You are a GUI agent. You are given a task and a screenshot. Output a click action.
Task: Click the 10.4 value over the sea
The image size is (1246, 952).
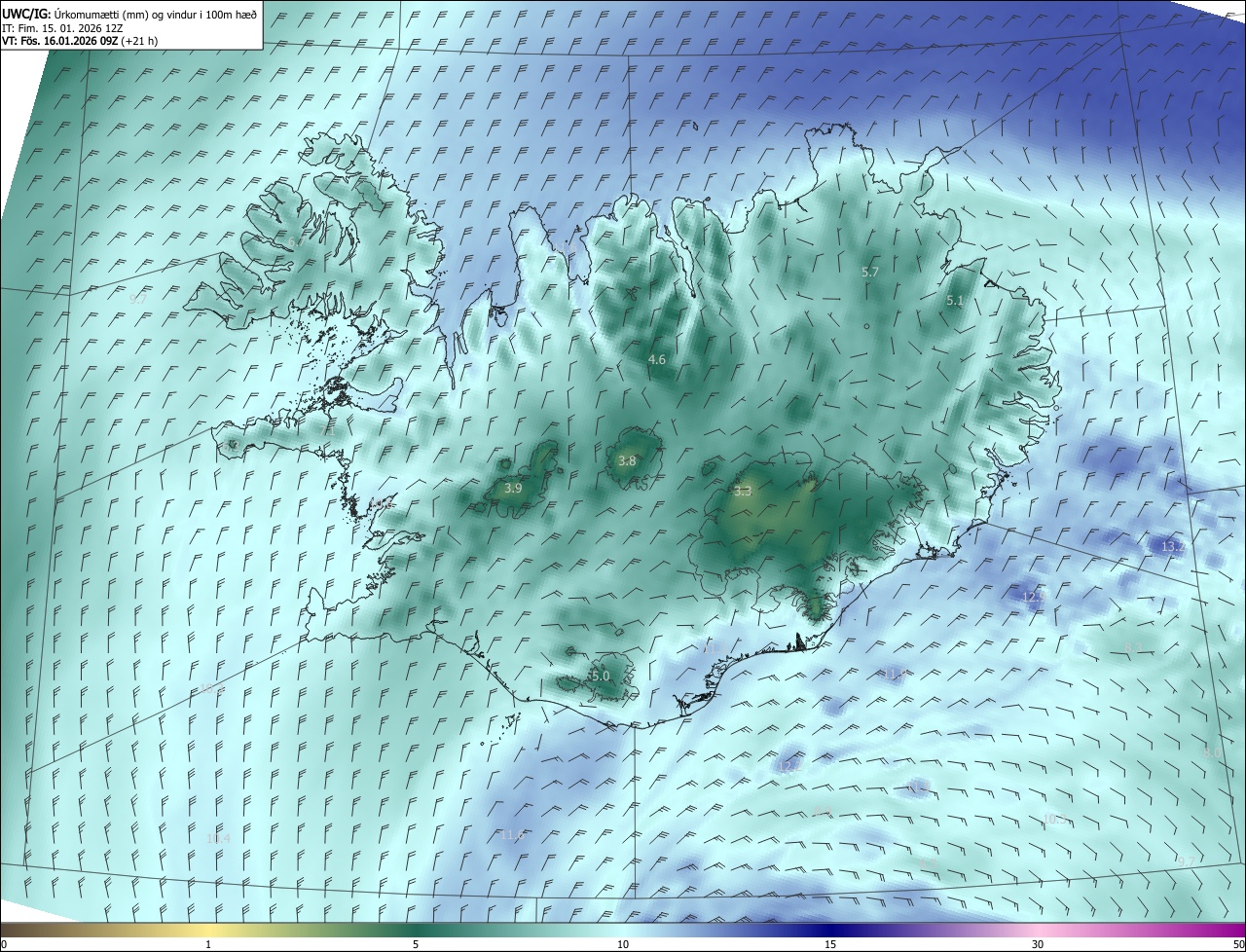click(x=219, y=838)
